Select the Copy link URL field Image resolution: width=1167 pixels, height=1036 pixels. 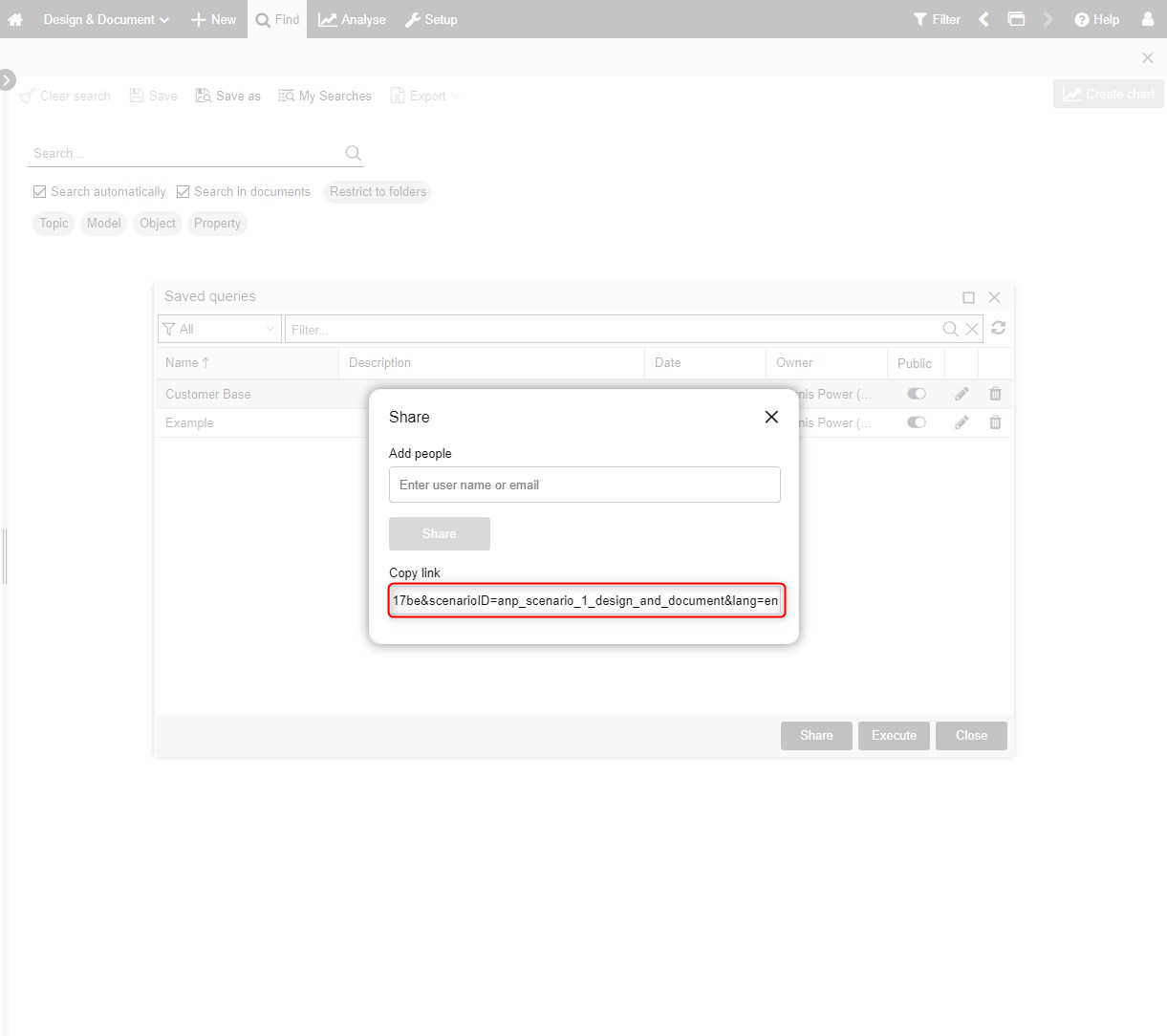[x=587, y=600]
